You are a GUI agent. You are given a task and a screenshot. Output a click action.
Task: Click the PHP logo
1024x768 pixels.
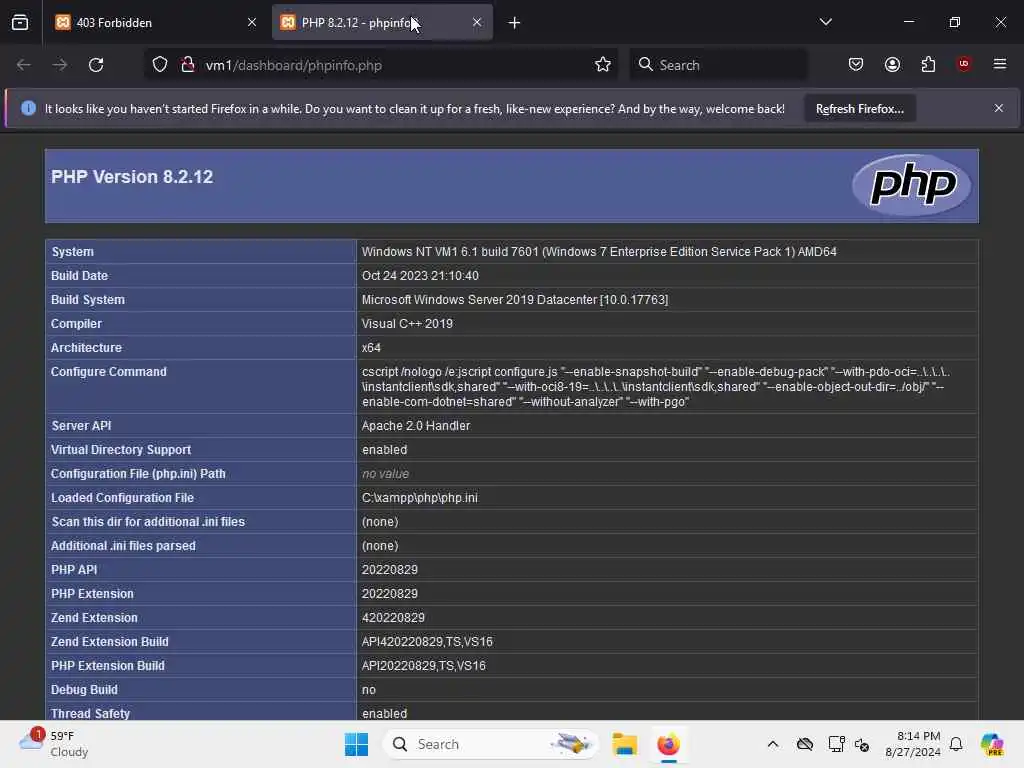point(912,185)
